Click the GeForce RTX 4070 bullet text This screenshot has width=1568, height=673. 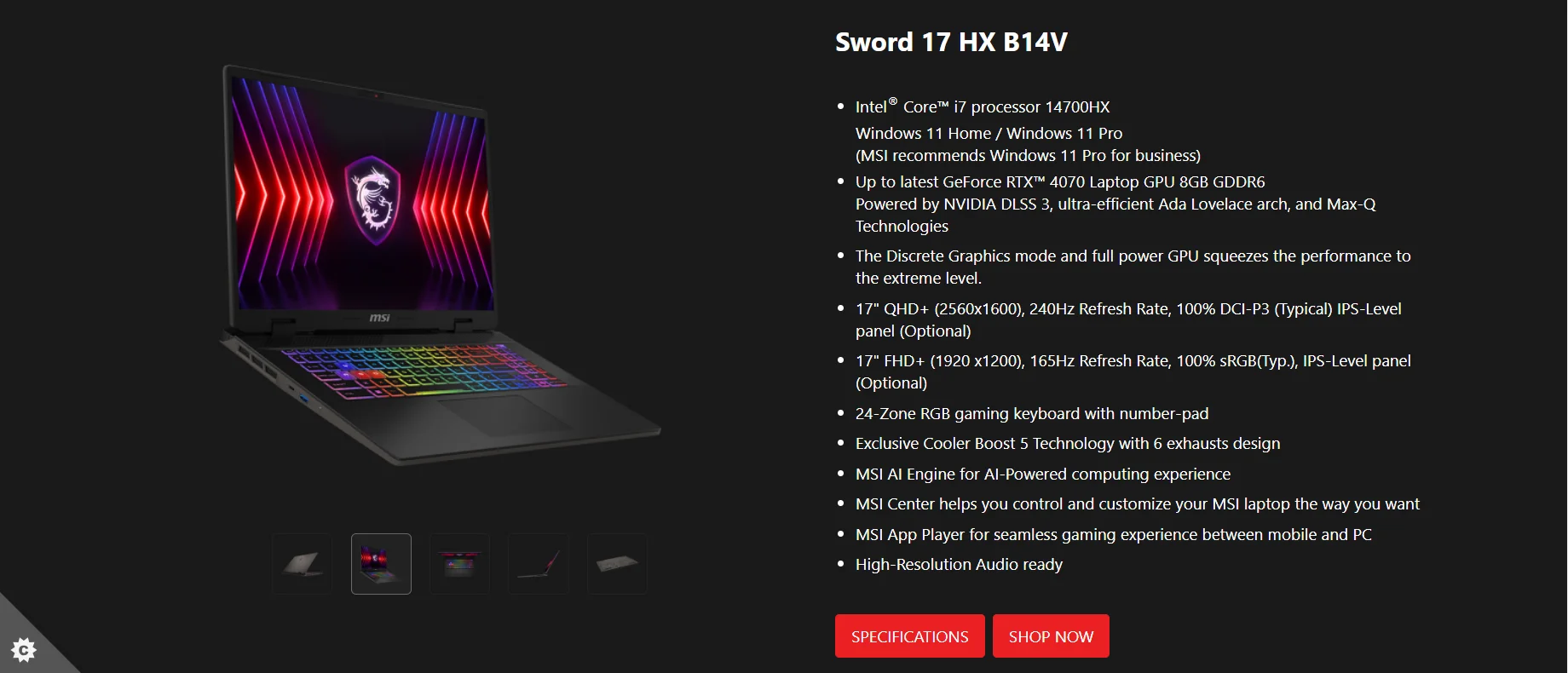(x=1060, y=181)
